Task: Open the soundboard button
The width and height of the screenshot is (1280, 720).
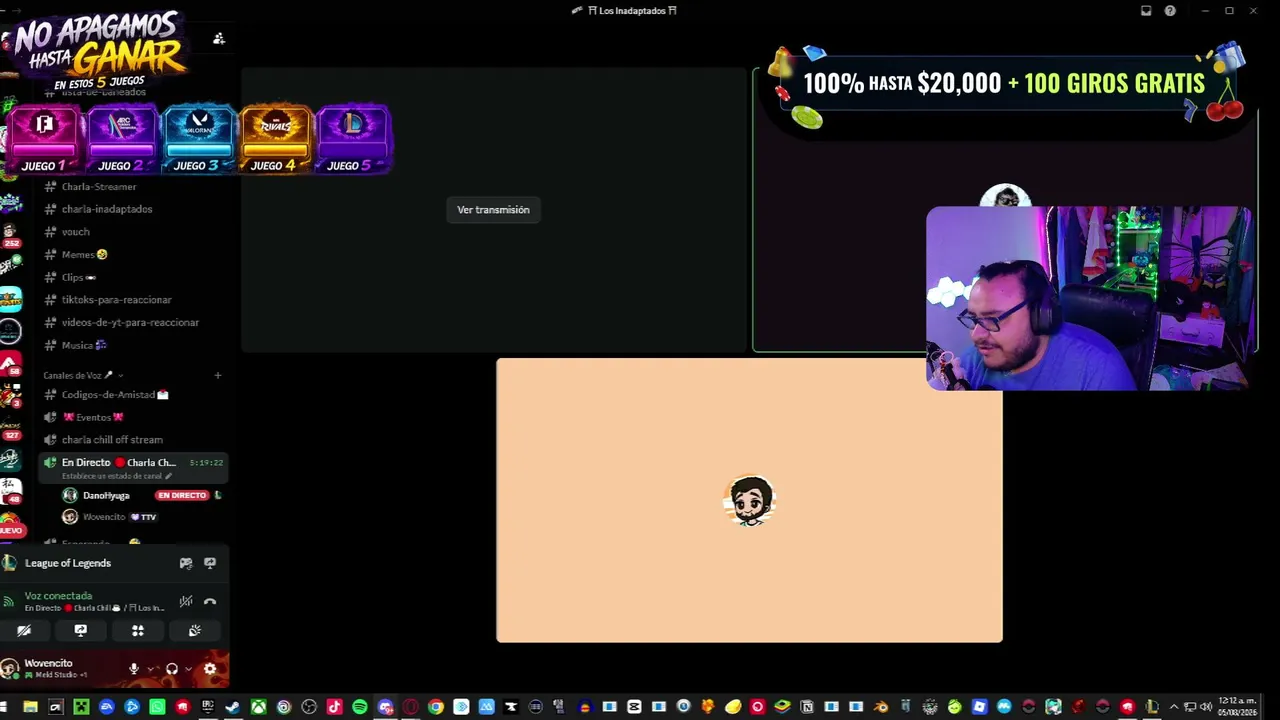Action: (x=195, y=631)
